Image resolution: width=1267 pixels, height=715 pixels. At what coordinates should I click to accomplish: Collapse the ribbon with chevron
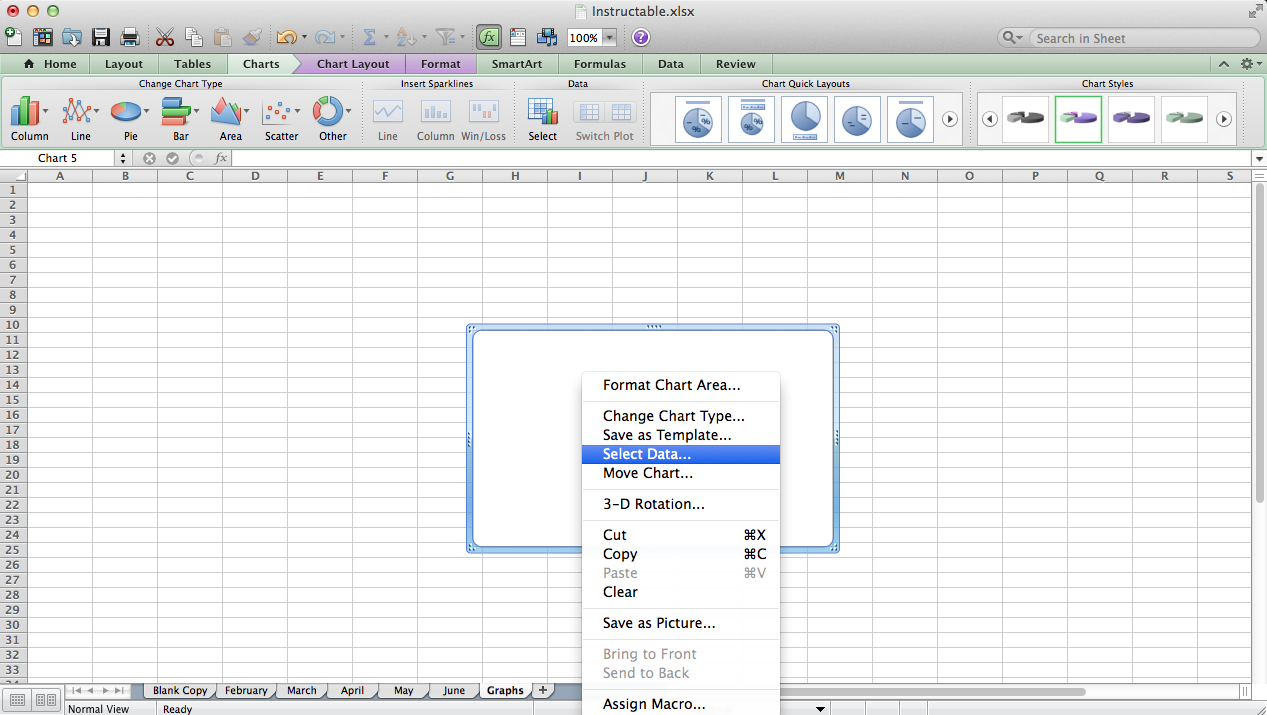pyautogui.click(x=1223, y=64)
